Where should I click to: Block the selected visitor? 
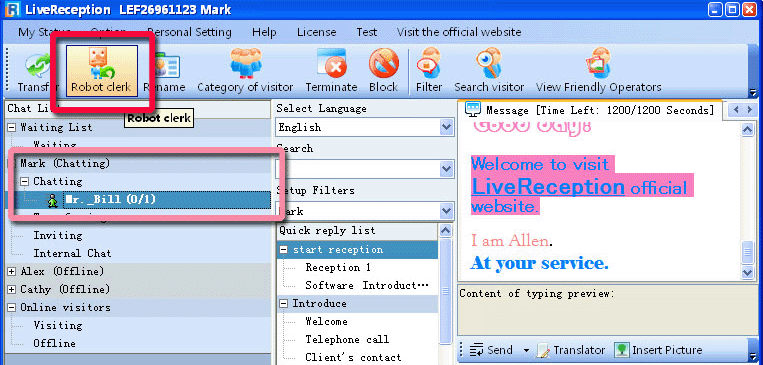coord(383,71)
